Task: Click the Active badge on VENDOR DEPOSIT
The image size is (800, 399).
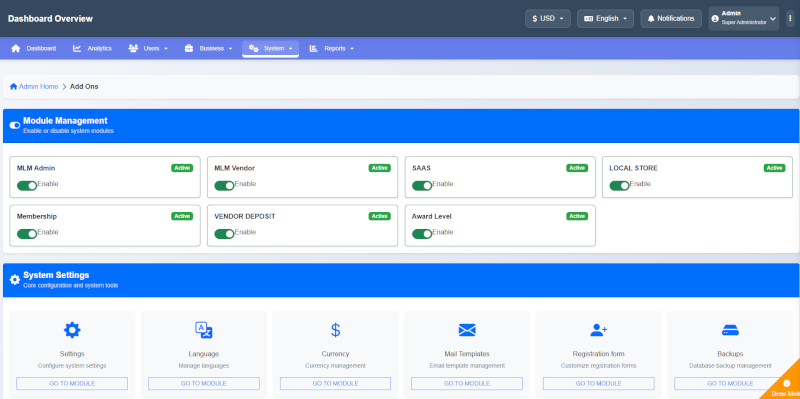Action: (x=380, y=216)
